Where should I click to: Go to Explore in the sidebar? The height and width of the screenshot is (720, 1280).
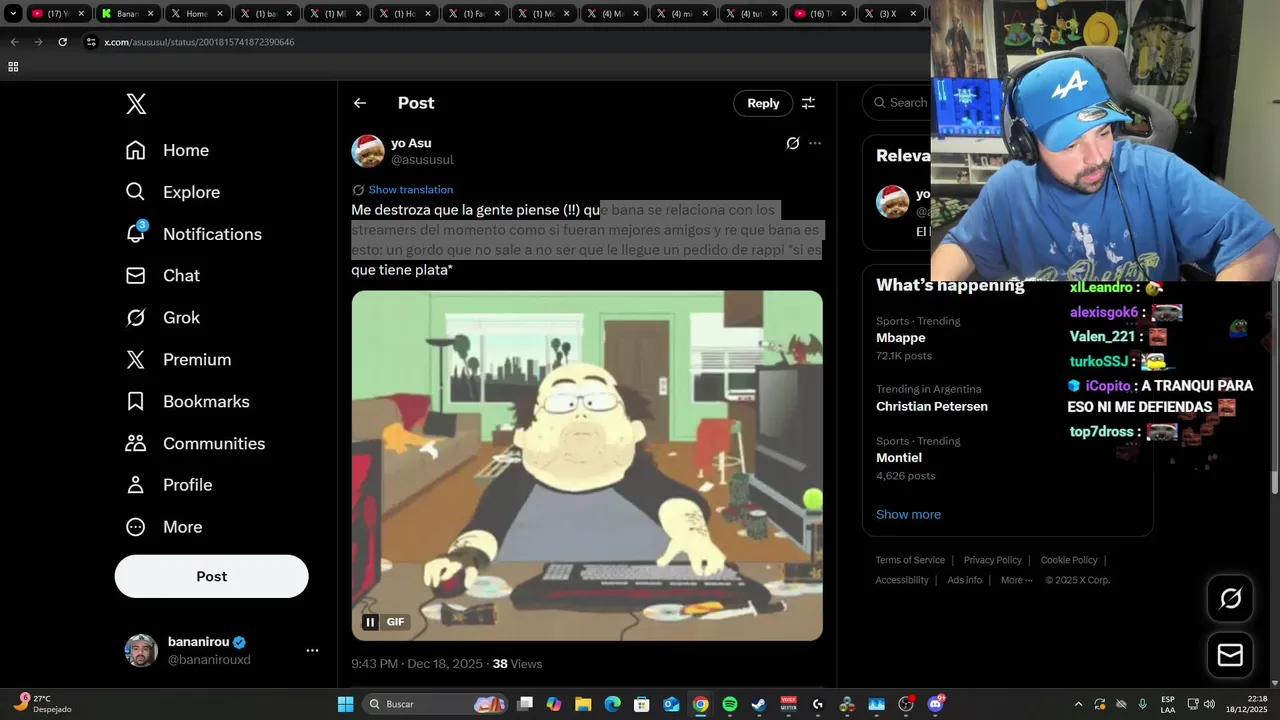172,192
